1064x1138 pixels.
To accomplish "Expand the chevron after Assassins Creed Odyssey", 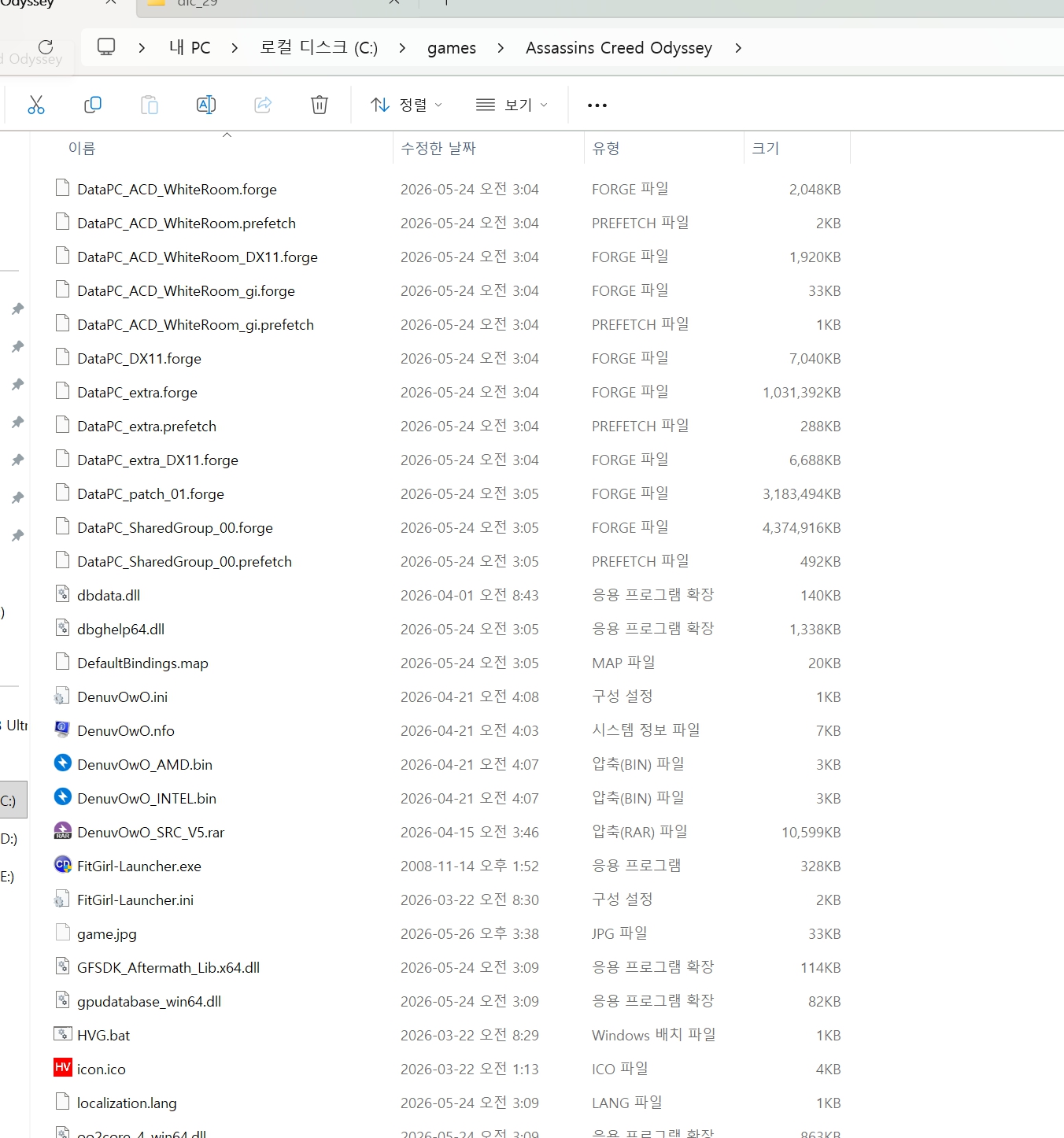I will pyautogui.click(x=737, y=48).
